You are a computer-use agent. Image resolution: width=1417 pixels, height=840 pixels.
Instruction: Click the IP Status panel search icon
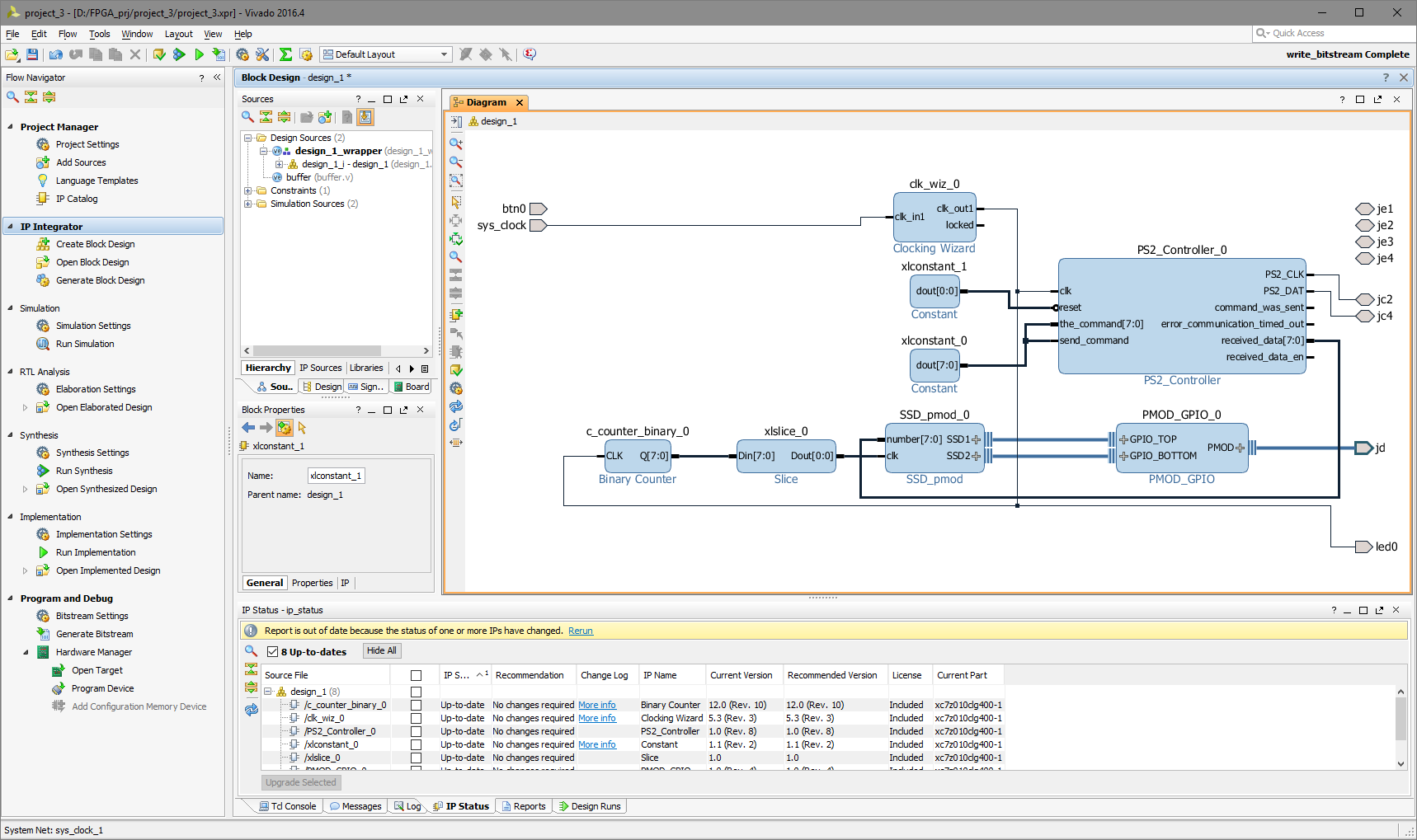click(x=251, y=651)
